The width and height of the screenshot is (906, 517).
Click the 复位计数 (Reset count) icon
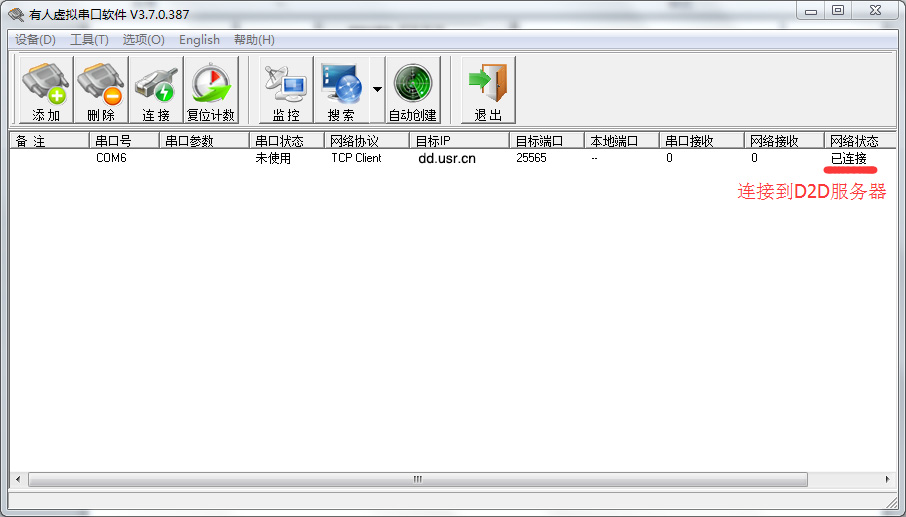click(x=211, y=90)
